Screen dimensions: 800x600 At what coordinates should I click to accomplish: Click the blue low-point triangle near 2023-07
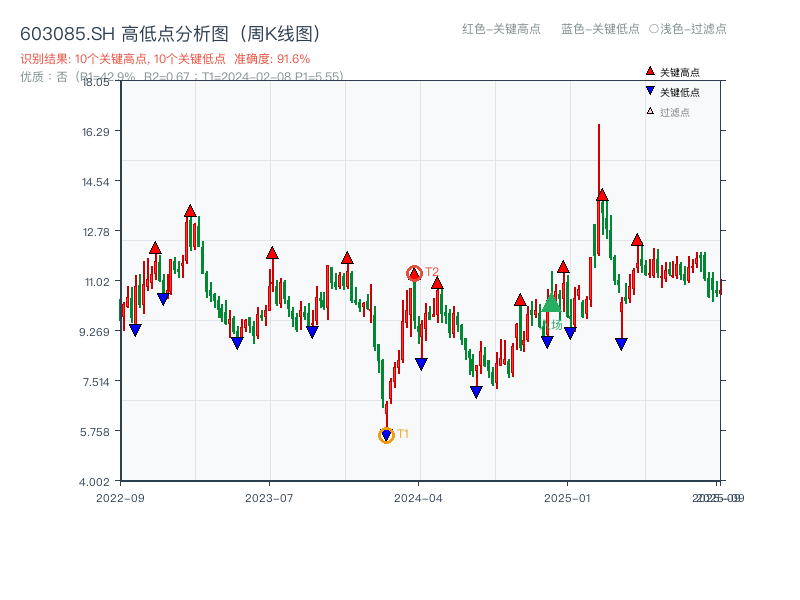(x=238, y=340)
